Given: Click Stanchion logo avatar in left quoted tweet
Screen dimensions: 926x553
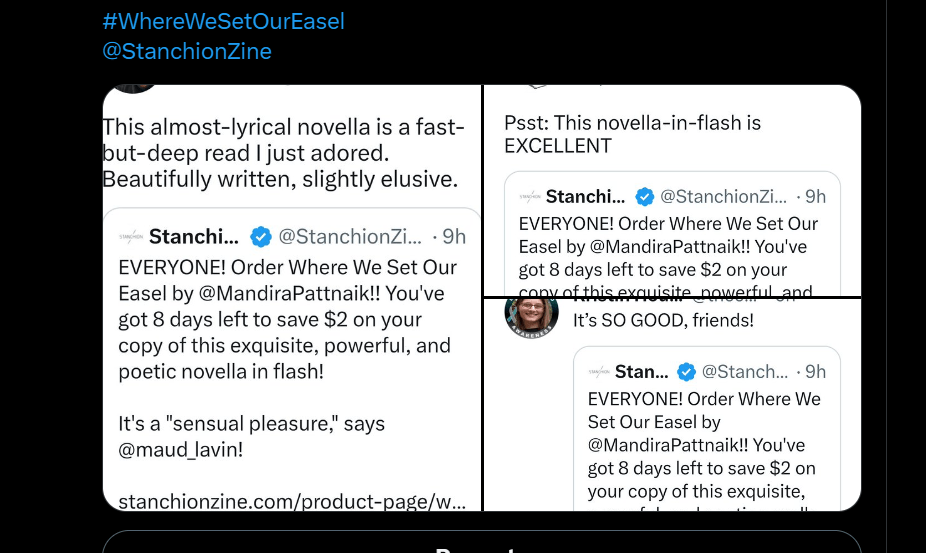Looking at the screenshot, I should coord(131,237).
